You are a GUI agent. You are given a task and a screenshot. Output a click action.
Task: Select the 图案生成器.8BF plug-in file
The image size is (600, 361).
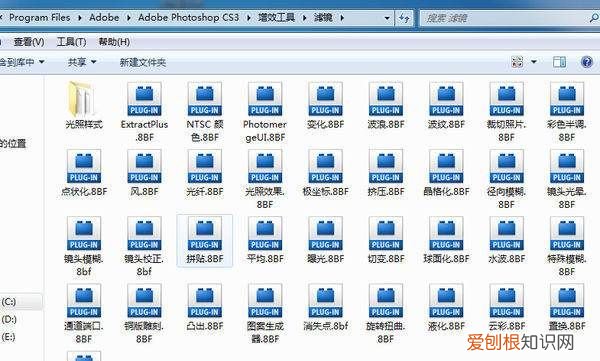point(265,313)
